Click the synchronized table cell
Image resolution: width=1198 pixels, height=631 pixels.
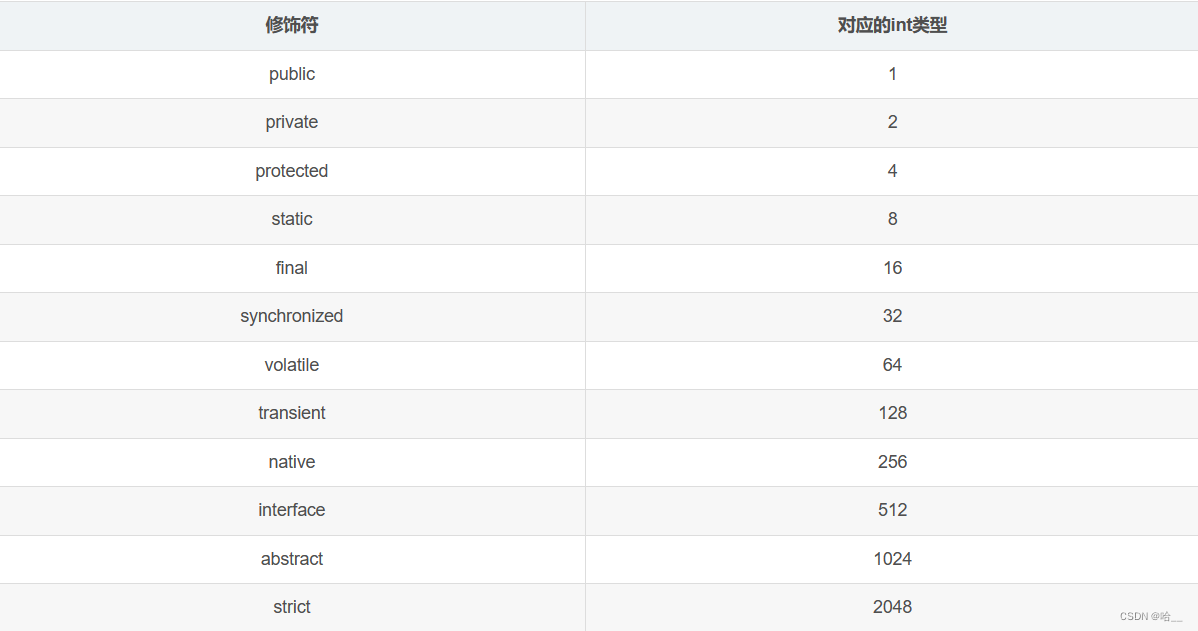click(x=292, y=316)
